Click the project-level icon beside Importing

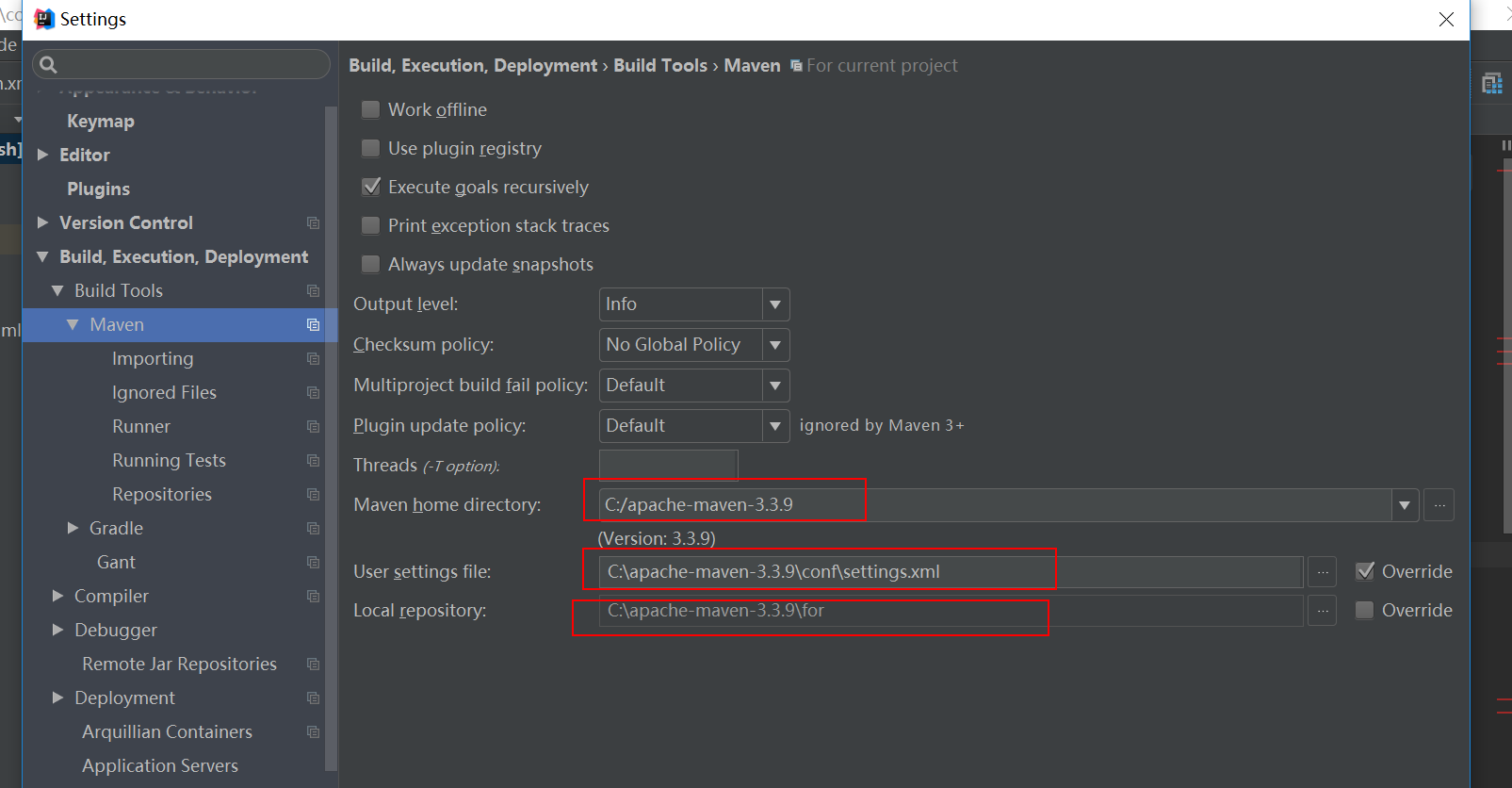click(313, 359)
